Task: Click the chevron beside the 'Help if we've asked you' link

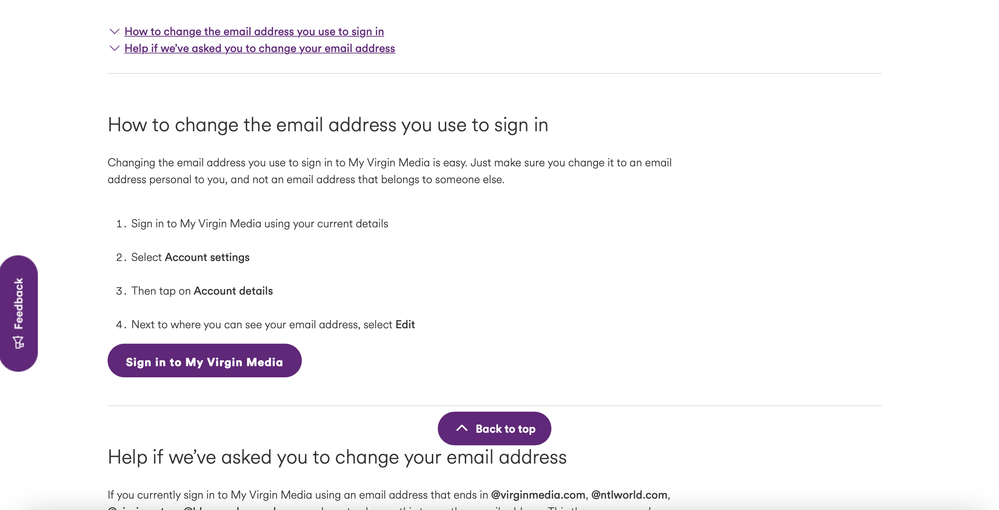Action: tap(115, 48)
